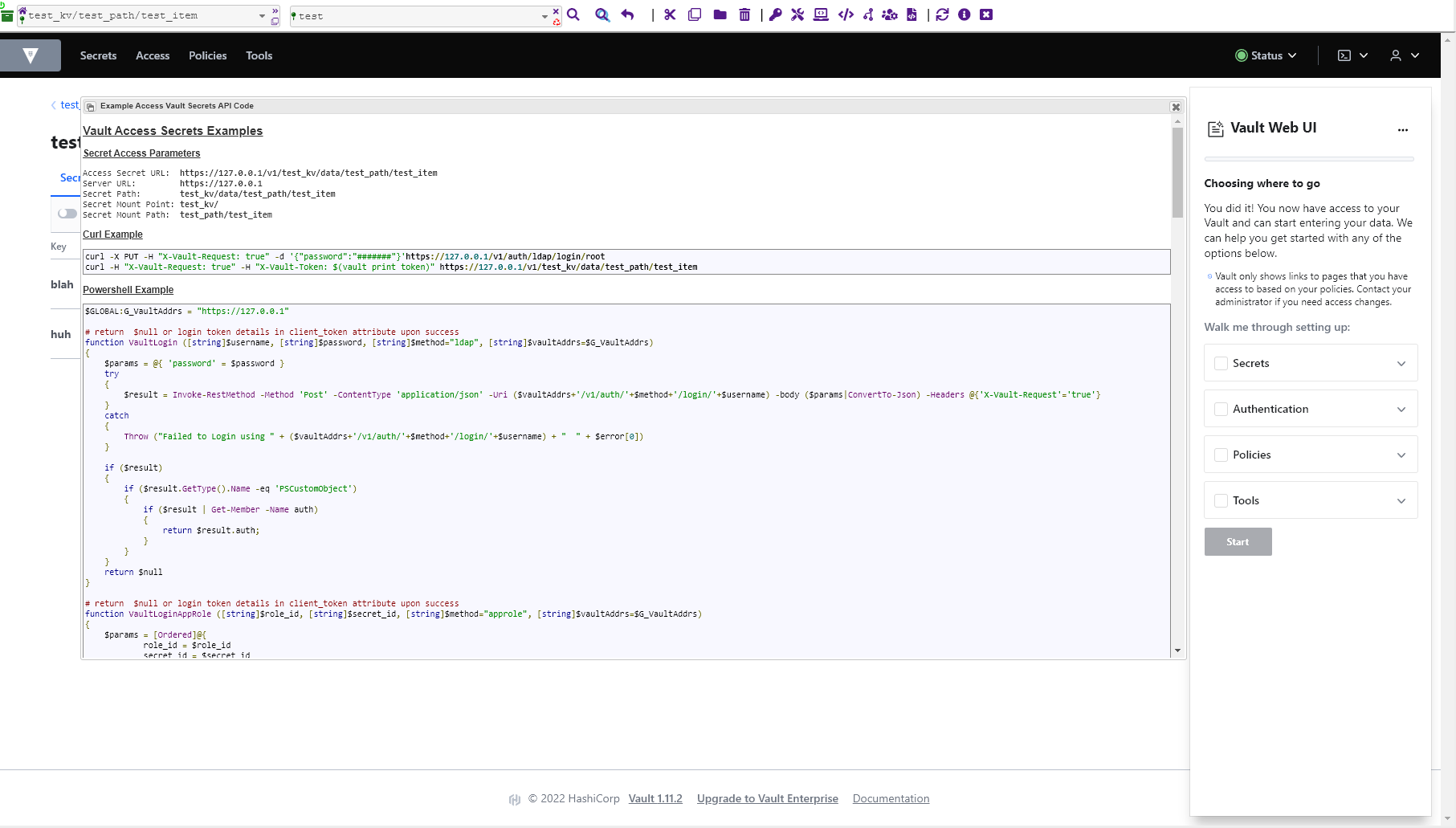Click the Vault Web UI guide icon
The width and height of the screenshot is (1456, 828).
(1216, 128)
